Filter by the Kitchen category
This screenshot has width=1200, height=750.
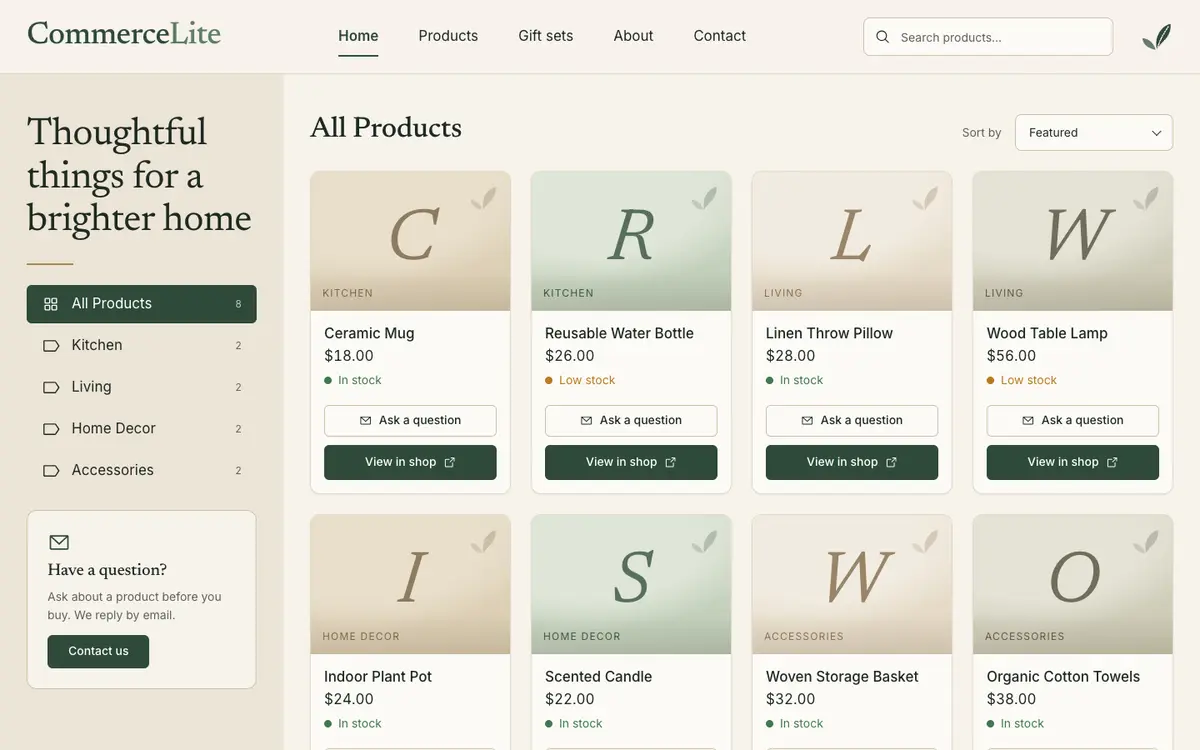[142, 345]
